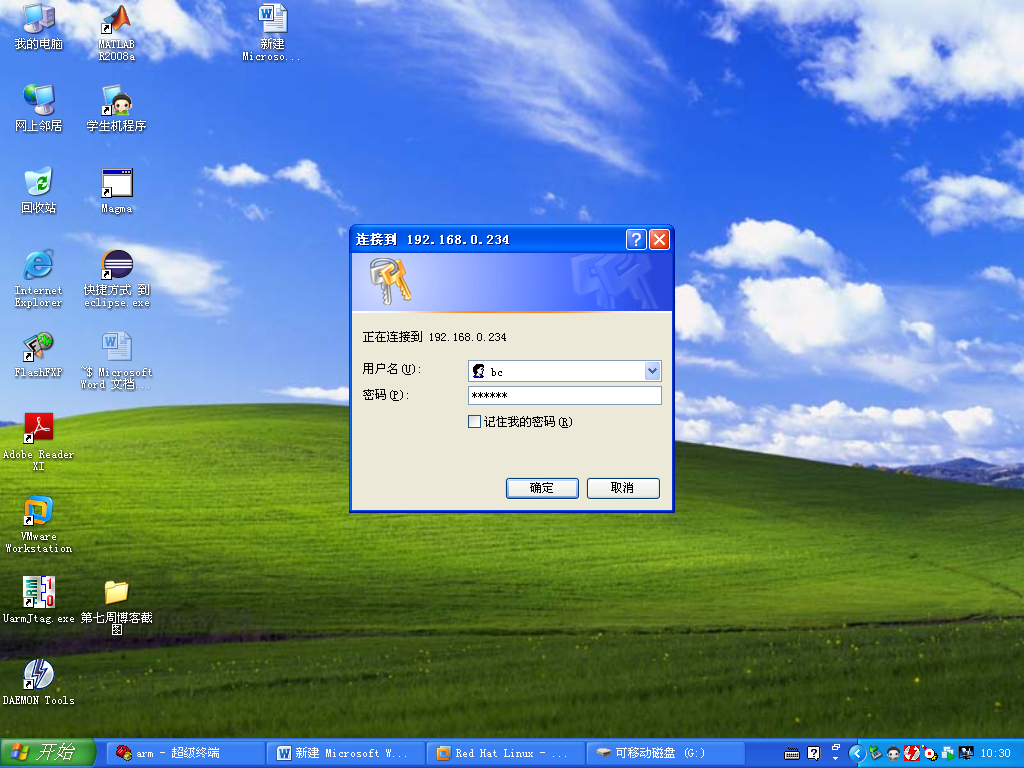Launch the 学生机程序 desktop shortcut

point(116,108)
